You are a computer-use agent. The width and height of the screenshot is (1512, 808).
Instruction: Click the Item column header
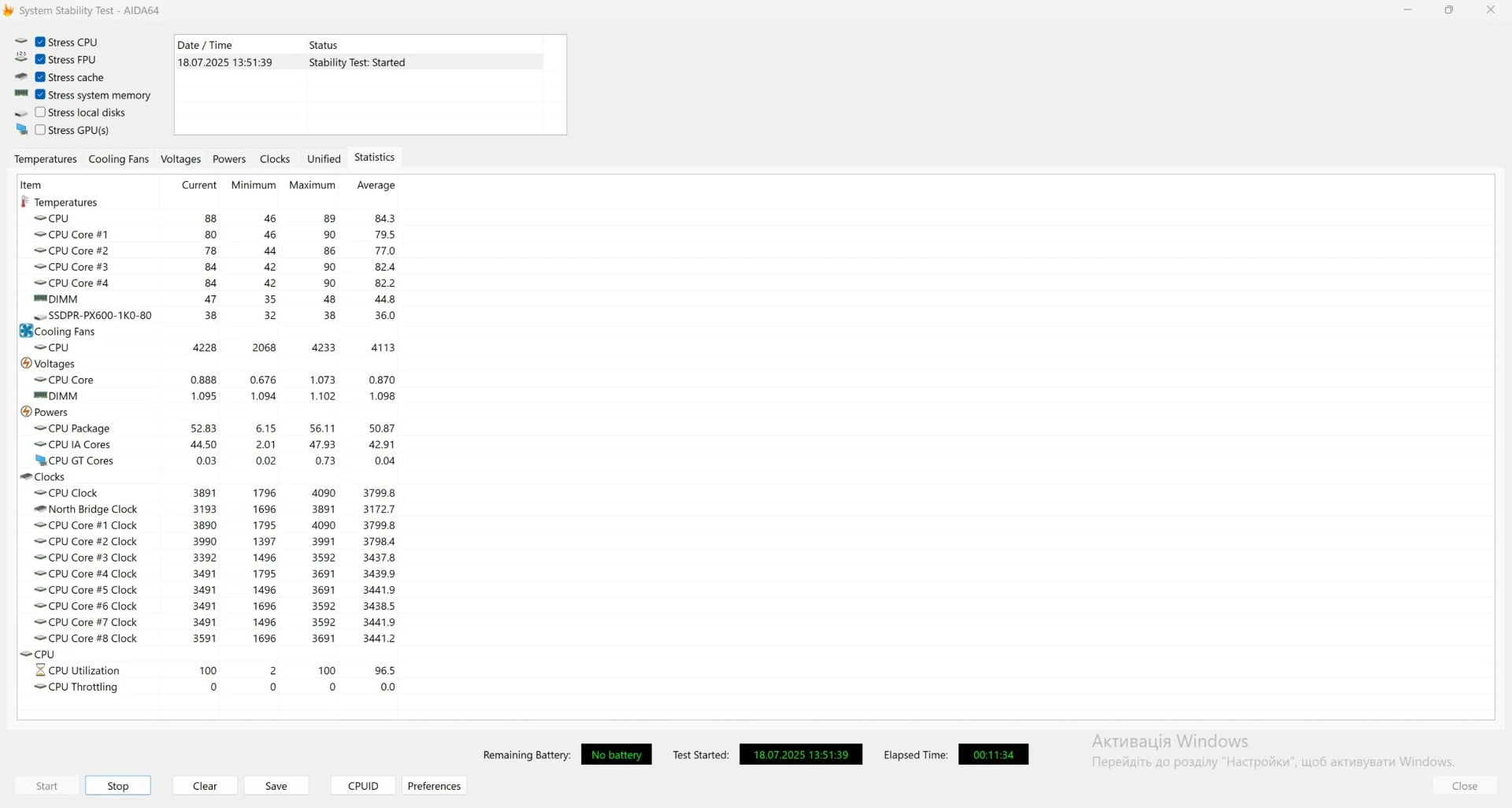click(88, 184)
